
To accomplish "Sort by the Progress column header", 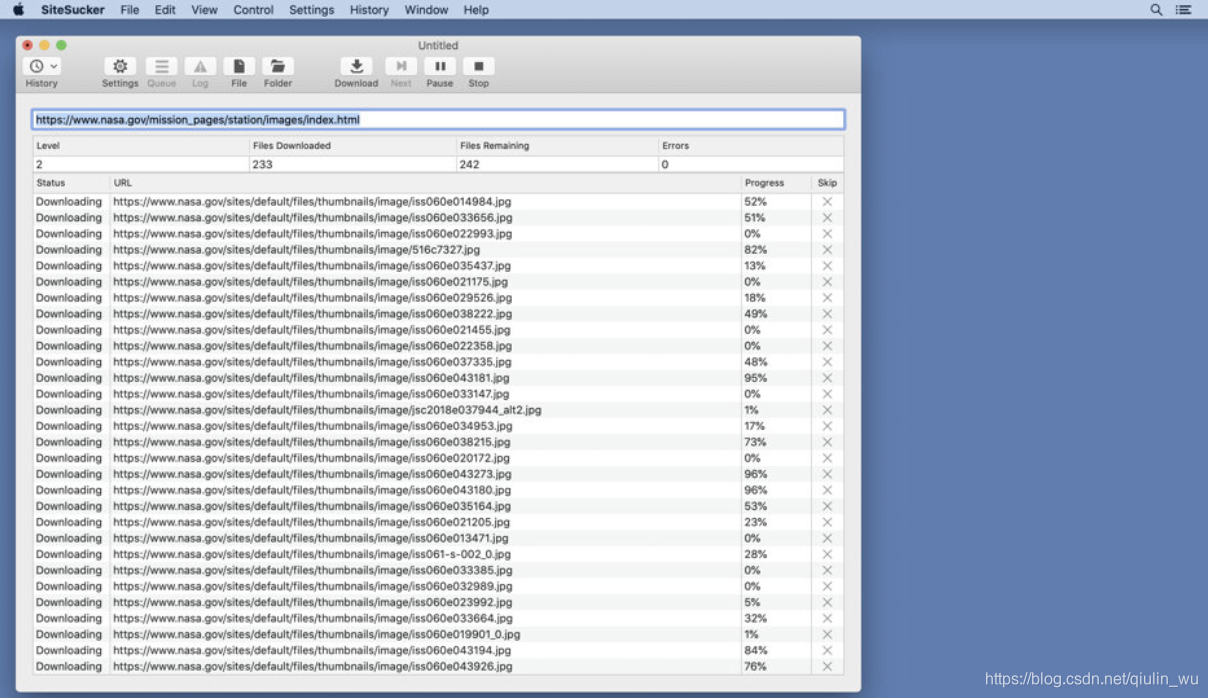I will pos(776,183).
